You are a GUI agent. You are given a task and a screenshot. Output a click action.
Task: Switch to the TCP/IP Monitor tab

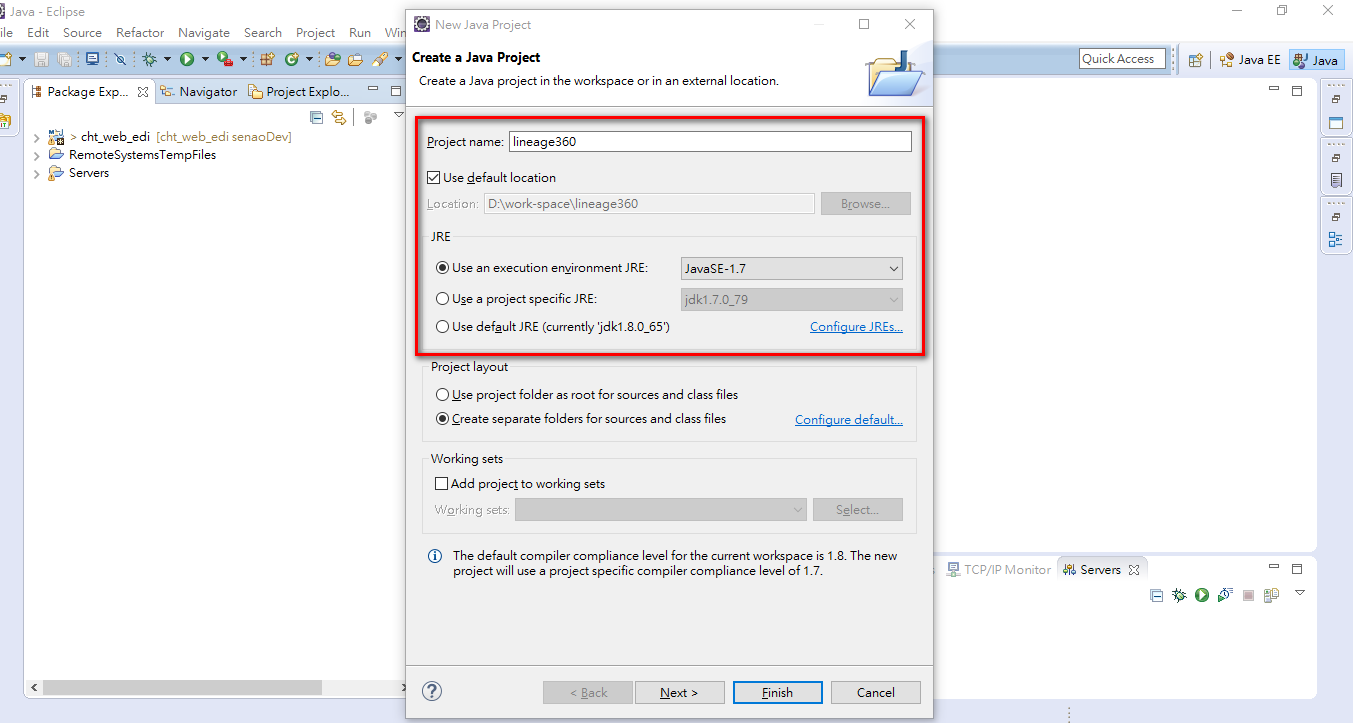point(999,569)
